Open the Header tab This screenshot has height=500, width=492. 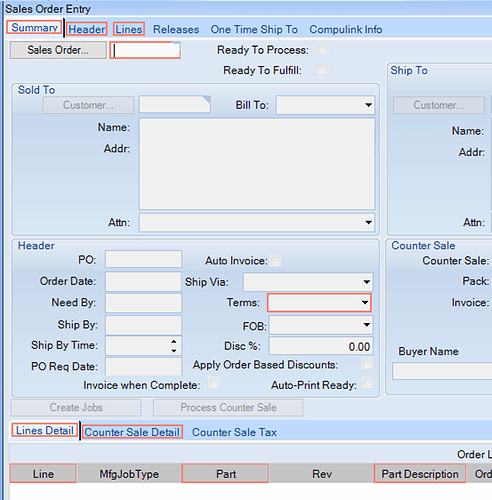[x=87, y=29]
